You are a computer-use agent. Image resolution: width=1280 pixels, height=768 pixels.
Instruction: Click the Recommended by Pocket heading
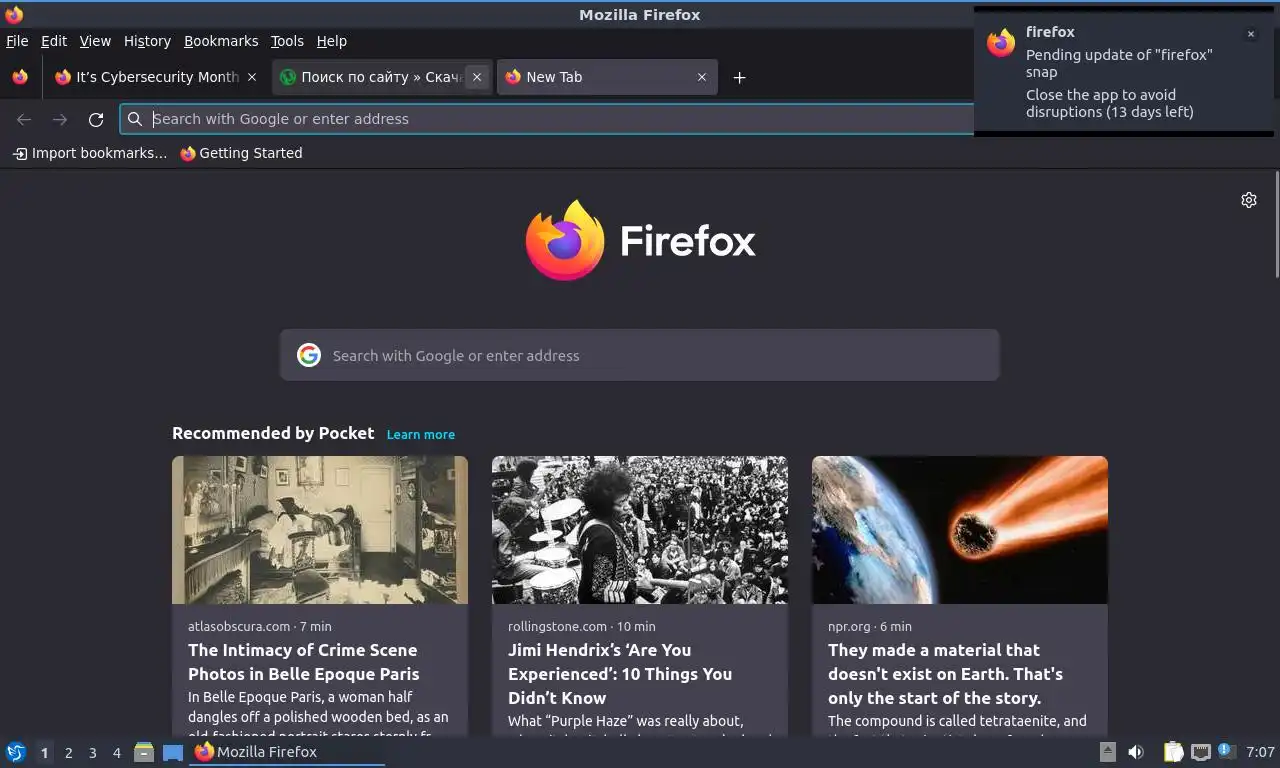(273, 433)
